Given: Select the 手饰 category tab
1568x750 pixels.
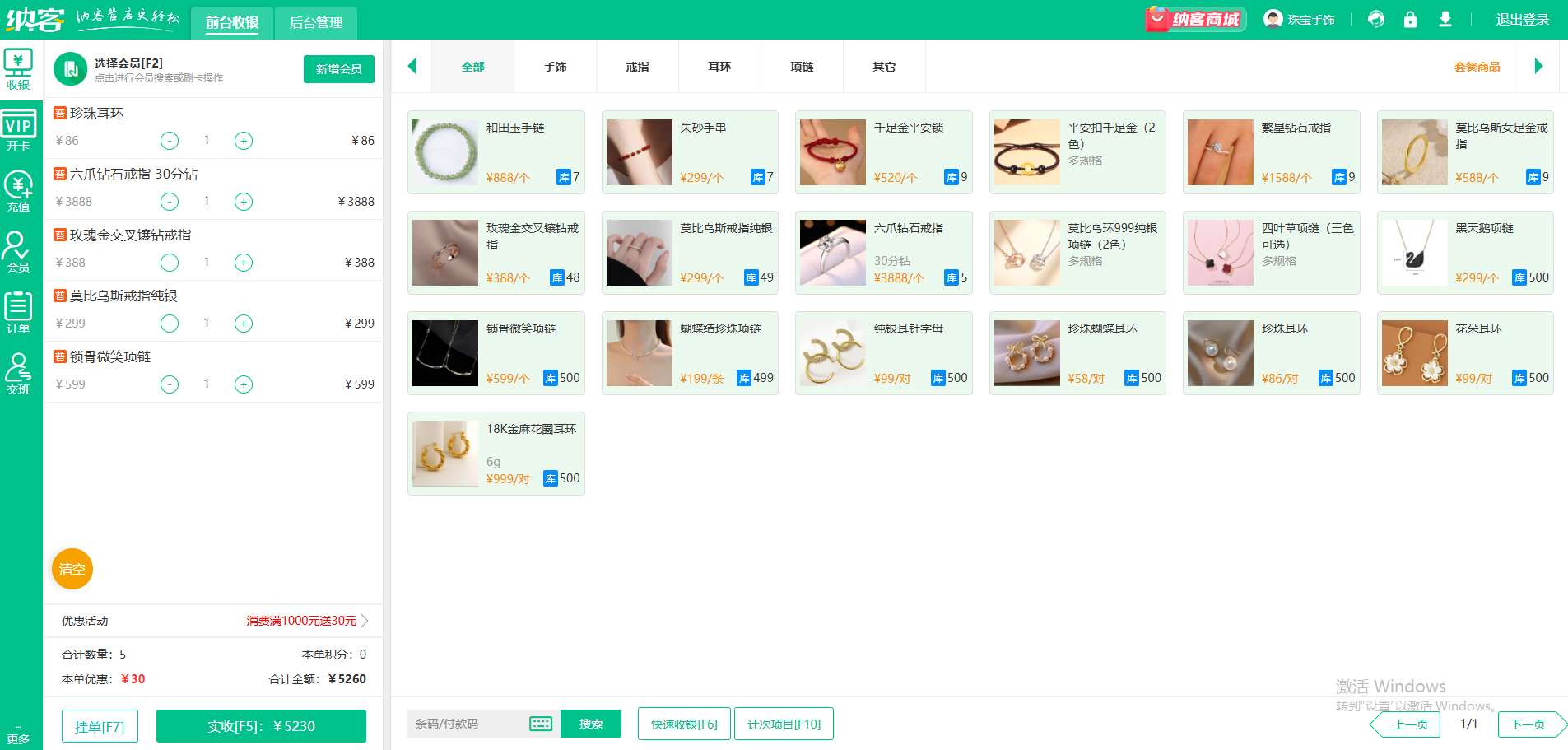Looking at the screenshot, I should [556, 67].
